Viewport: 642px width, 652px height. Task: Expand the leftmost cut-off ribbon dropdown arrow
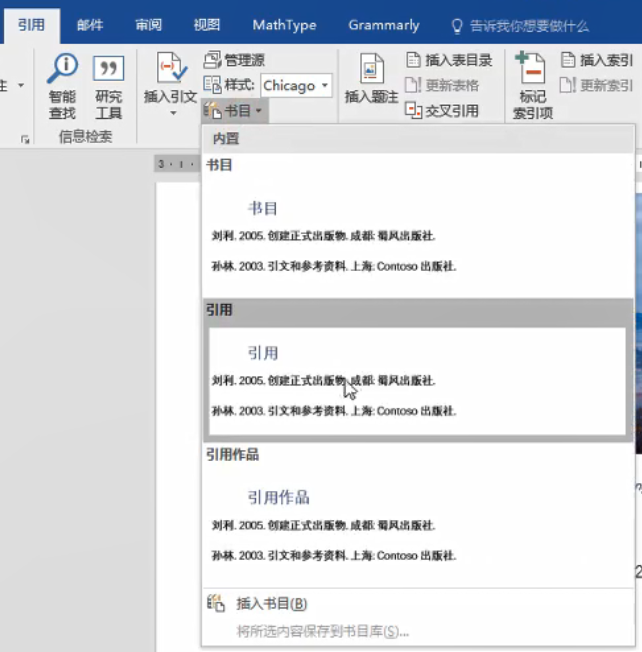pos(21,85)
